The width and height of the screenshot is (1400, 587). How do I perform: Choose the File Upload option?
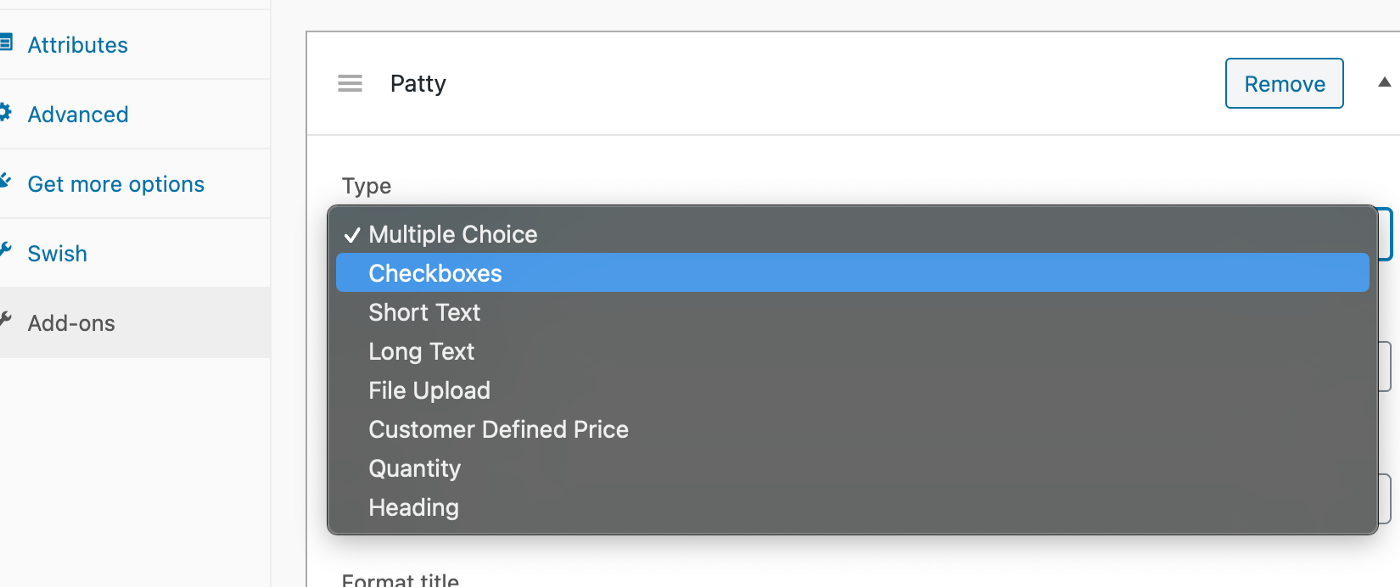point(429,391)
